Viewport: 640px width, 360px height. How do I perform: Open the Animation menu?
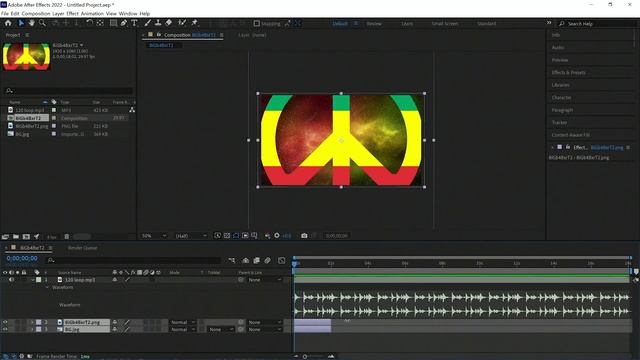pos(92,13)
